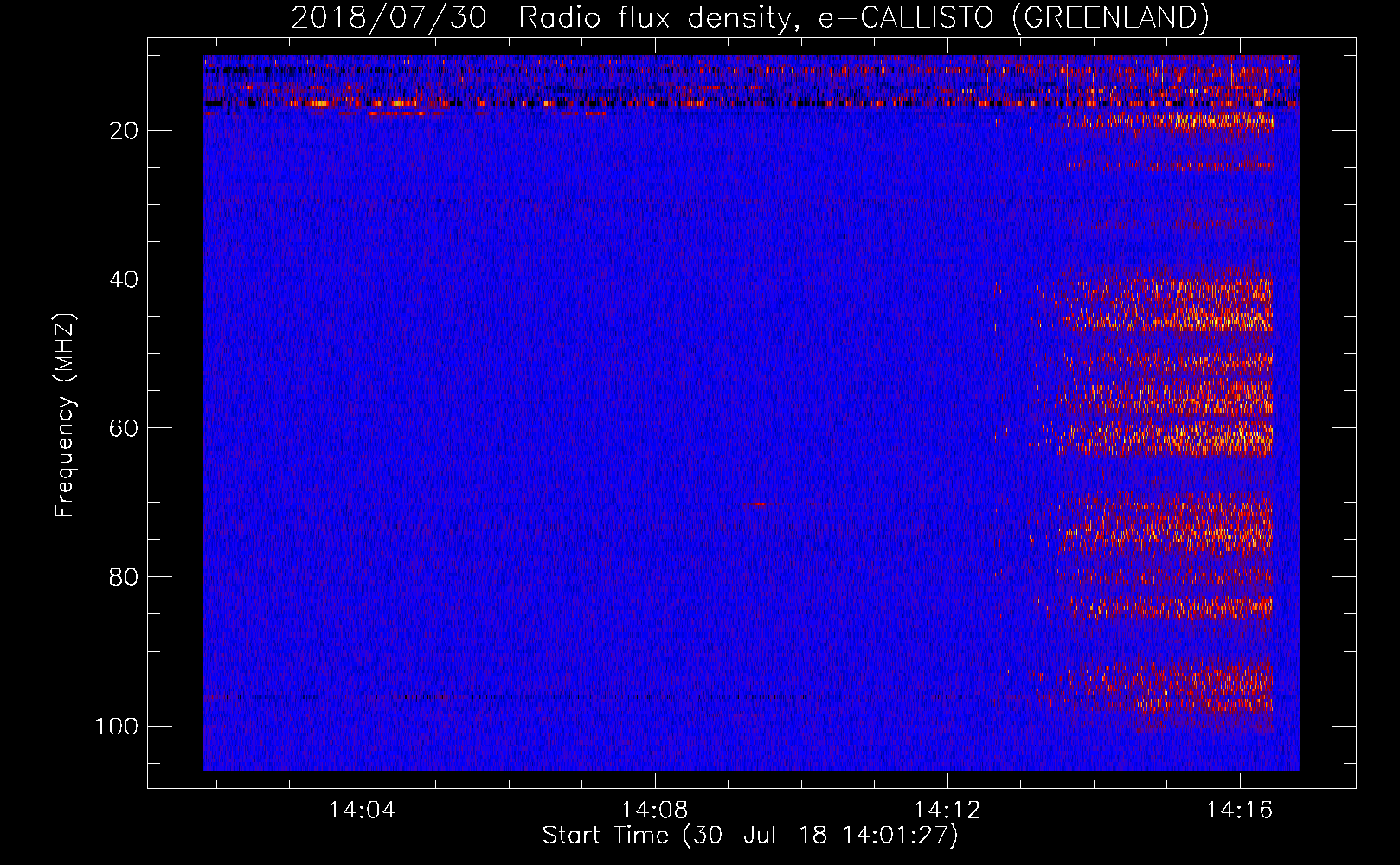The image size is (1400, 865).
Task: Click the 14:16 time tick label
Action: point(1240,810)
